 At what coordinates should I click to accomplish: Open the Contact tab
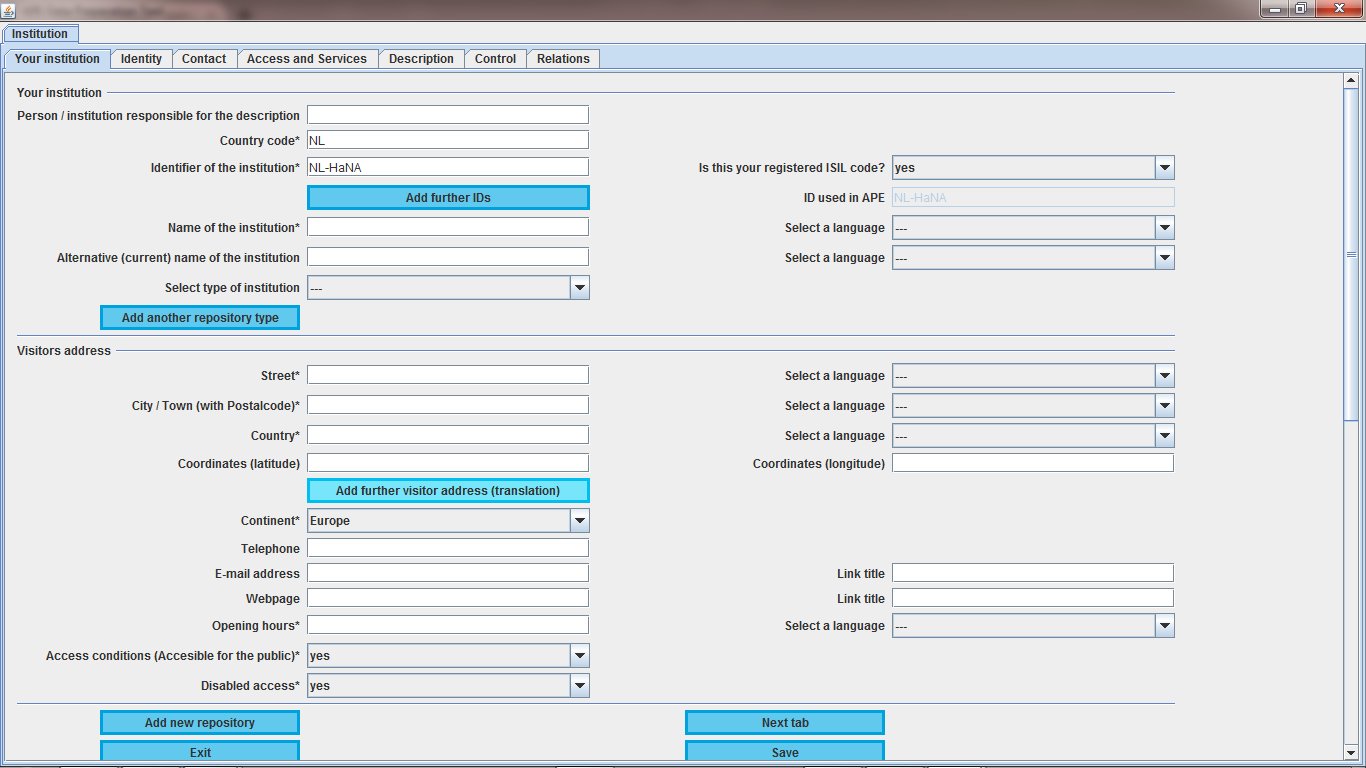click(204, 59)
